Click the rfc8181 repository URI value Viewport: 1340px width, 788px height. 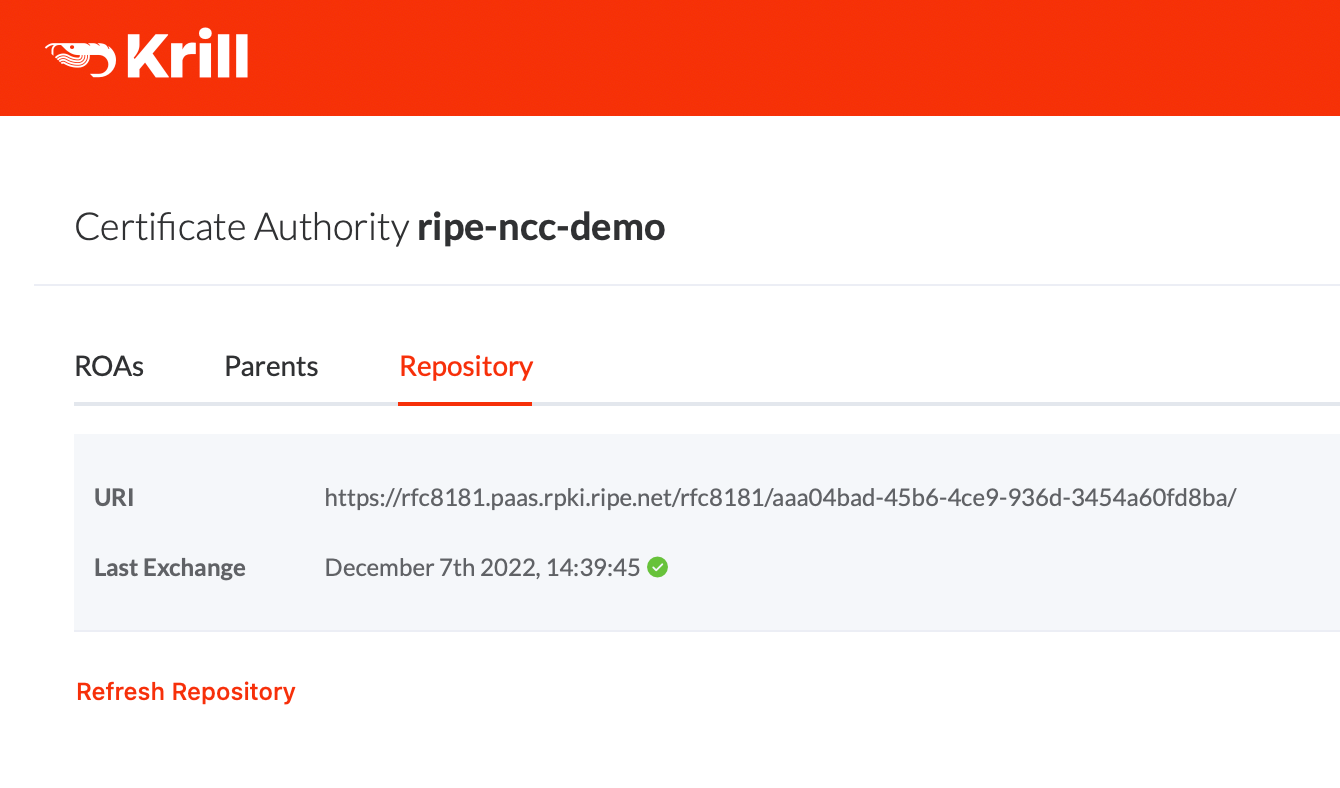point(781,497)
